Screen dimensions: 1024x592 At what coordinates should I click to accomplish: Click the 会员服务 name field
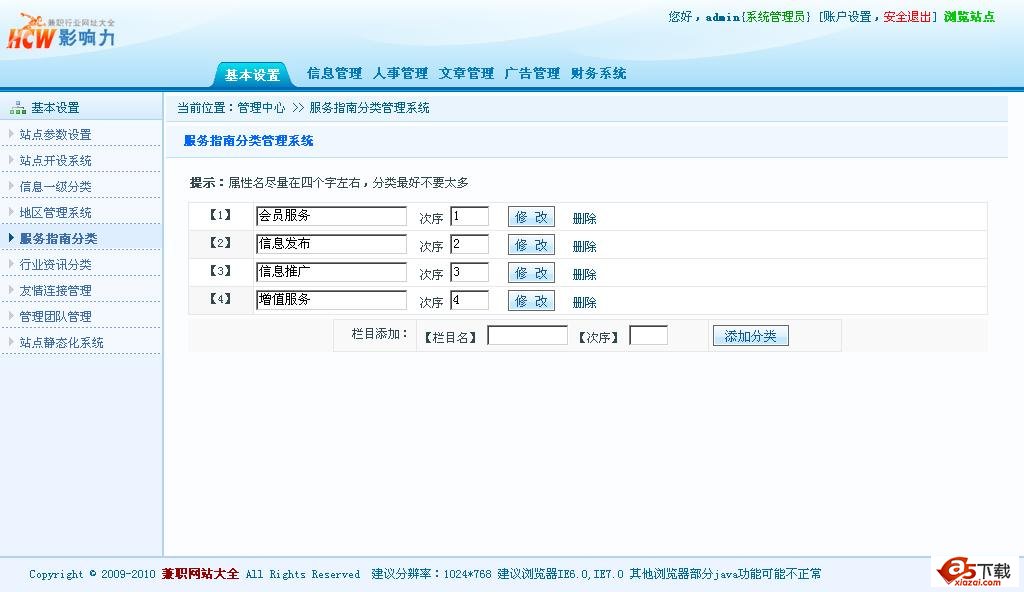[x=331, y=216]
